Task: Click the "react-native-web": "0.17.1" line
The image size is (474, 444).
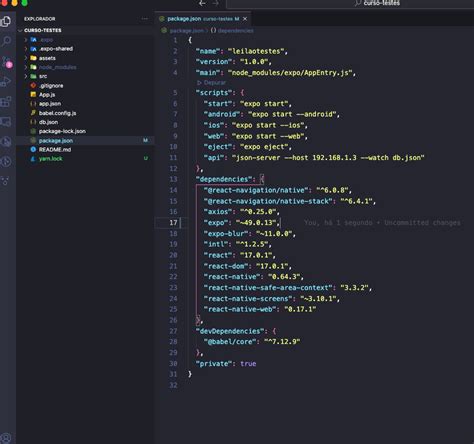Action: click(260, 309)
